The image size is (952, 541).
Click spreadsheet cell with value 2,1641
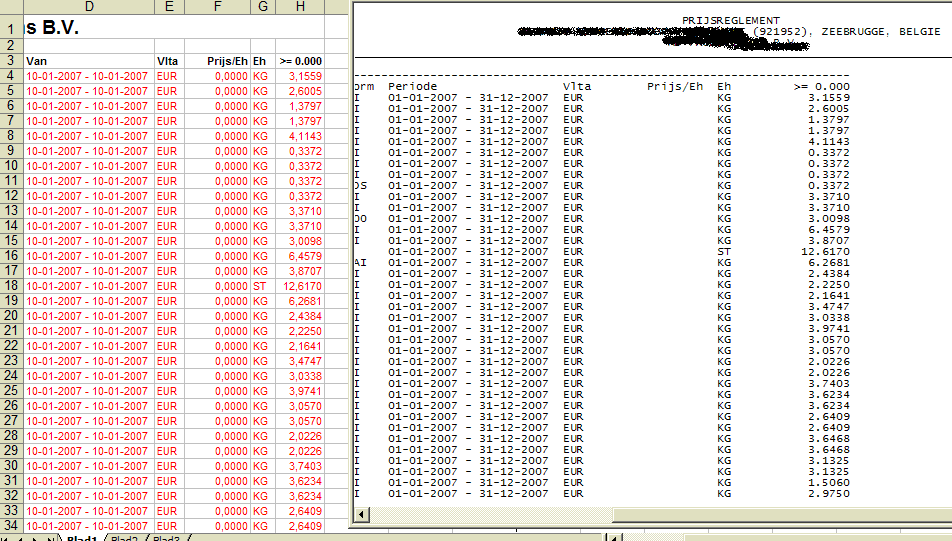[x=300, y=346]
